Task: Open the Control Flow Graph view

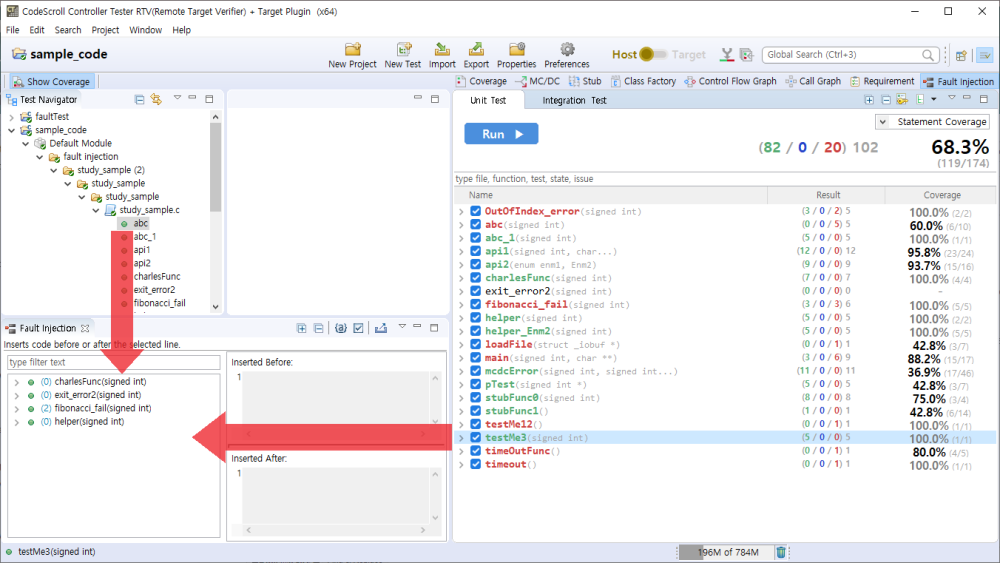Action: (729, 81)
